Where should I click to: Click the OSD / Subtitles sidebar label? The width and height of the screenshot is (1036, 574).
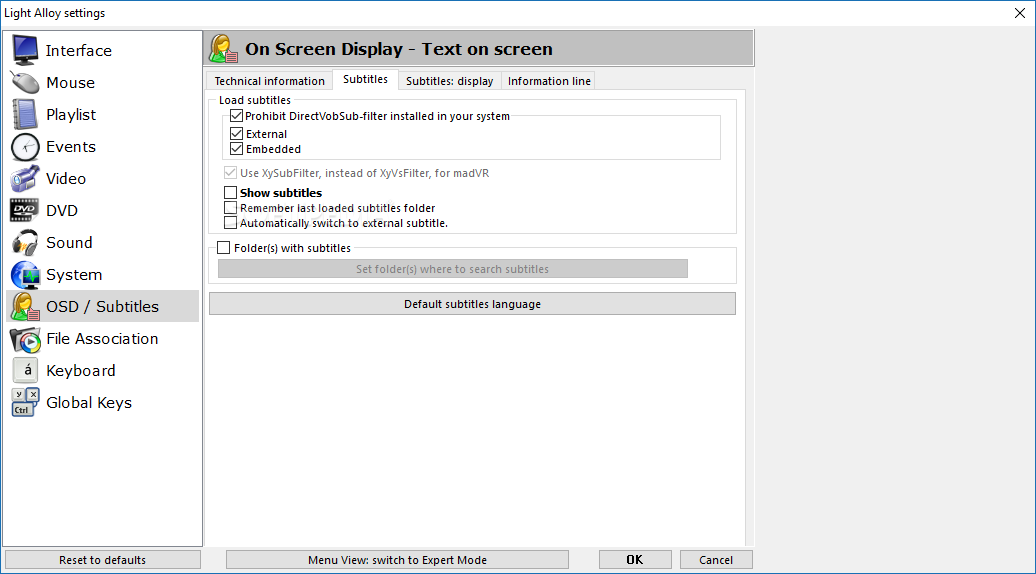[x=102, y=306]
